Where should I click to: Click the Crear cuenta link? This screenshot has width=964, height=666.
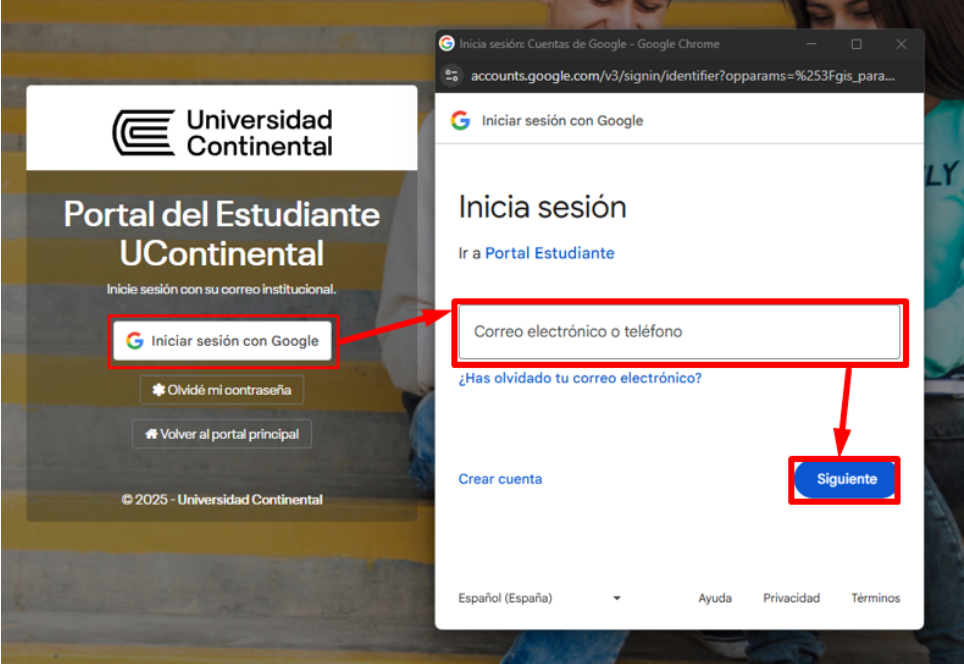point(500,479)
